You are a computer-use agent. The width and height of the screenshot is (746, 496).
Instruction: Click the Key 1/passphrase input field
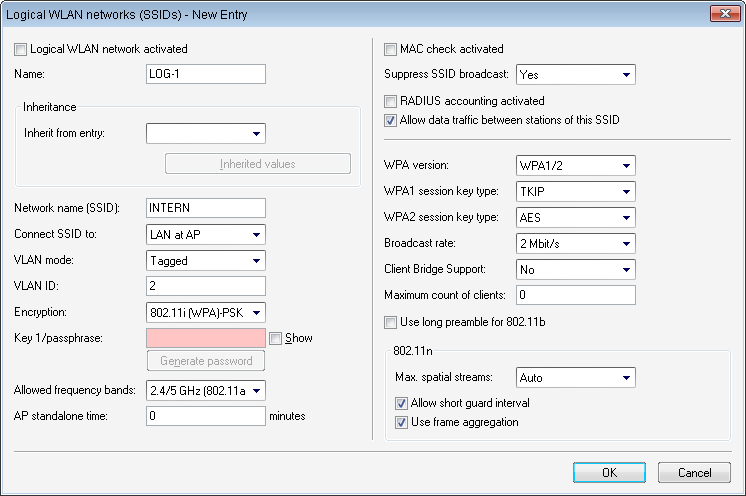coord(205,338)
